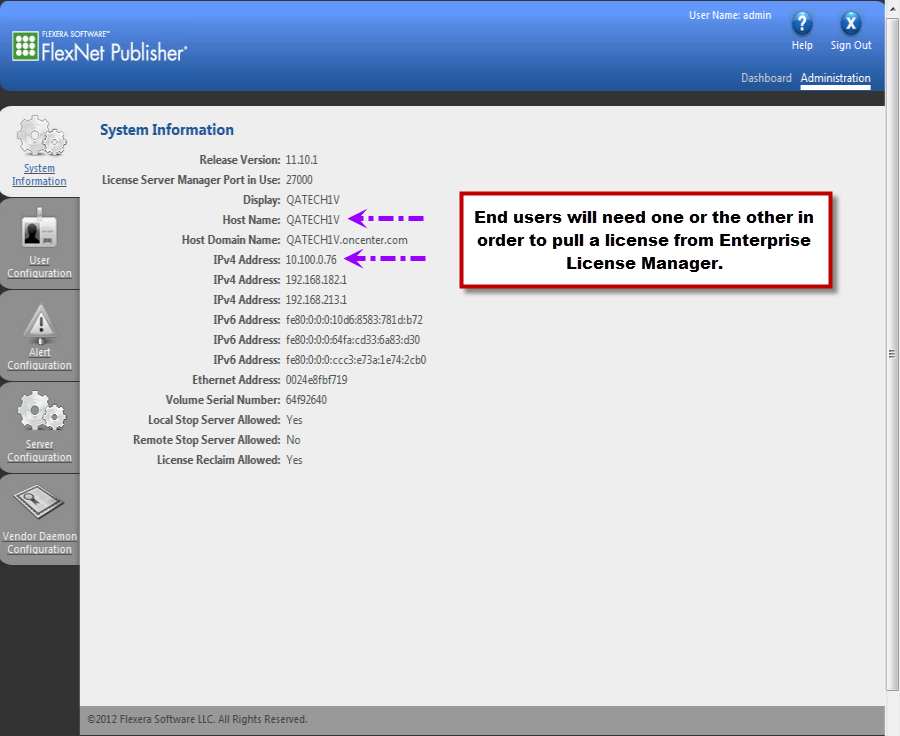Click the Release Version value 11.10.1
The width and height of the screenshot is (900, 736).
click(x=301, y=160)
